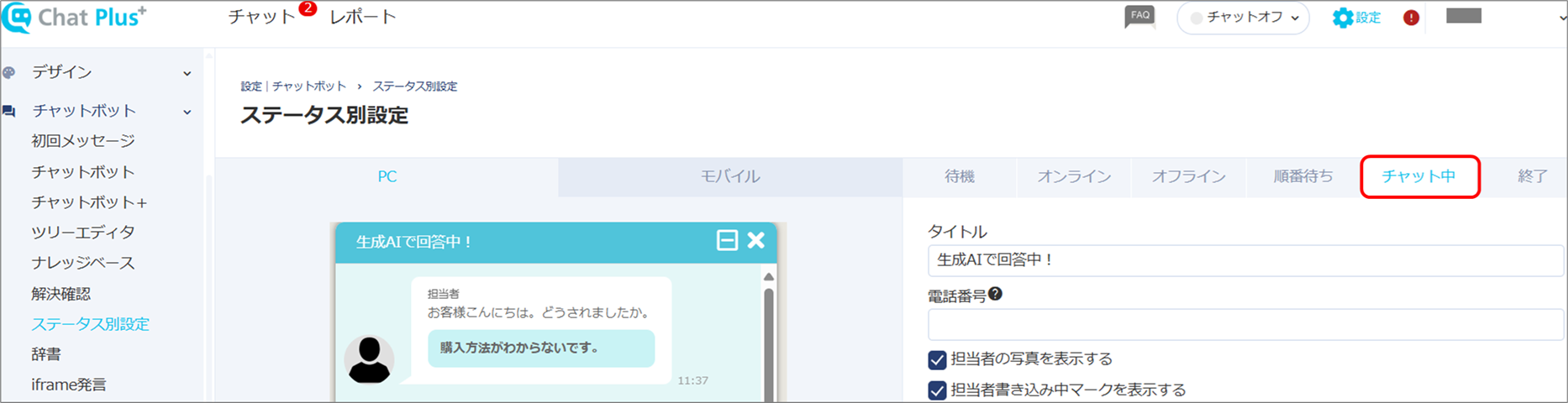Select the 順番待ち status tab

tap(1302, 177)
